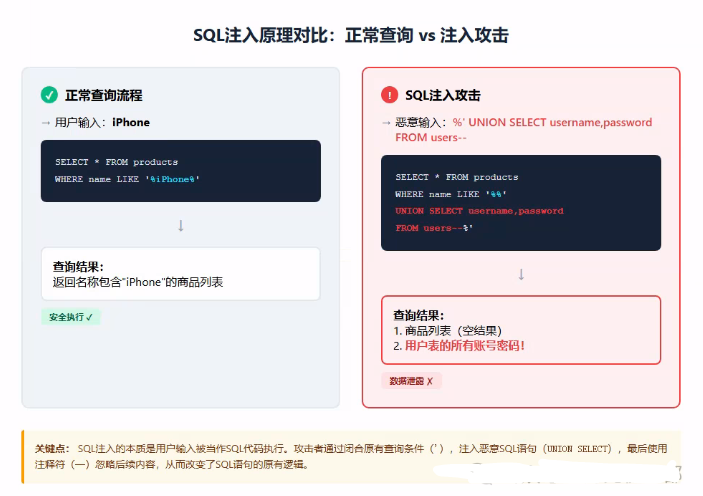Screen dimensions: 703x496
Task: Click the red exclamation icon beside SQL注入攻击
Action: pyautogui.click(x=390, y=95)
